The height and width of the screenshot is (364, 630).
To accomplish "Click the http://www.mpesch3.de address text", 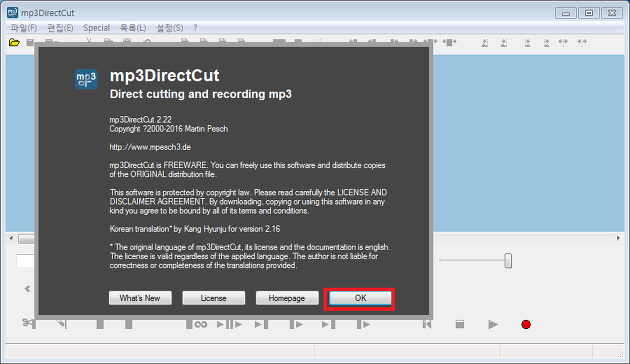I will pyautogui.click(x=150, y=147).
